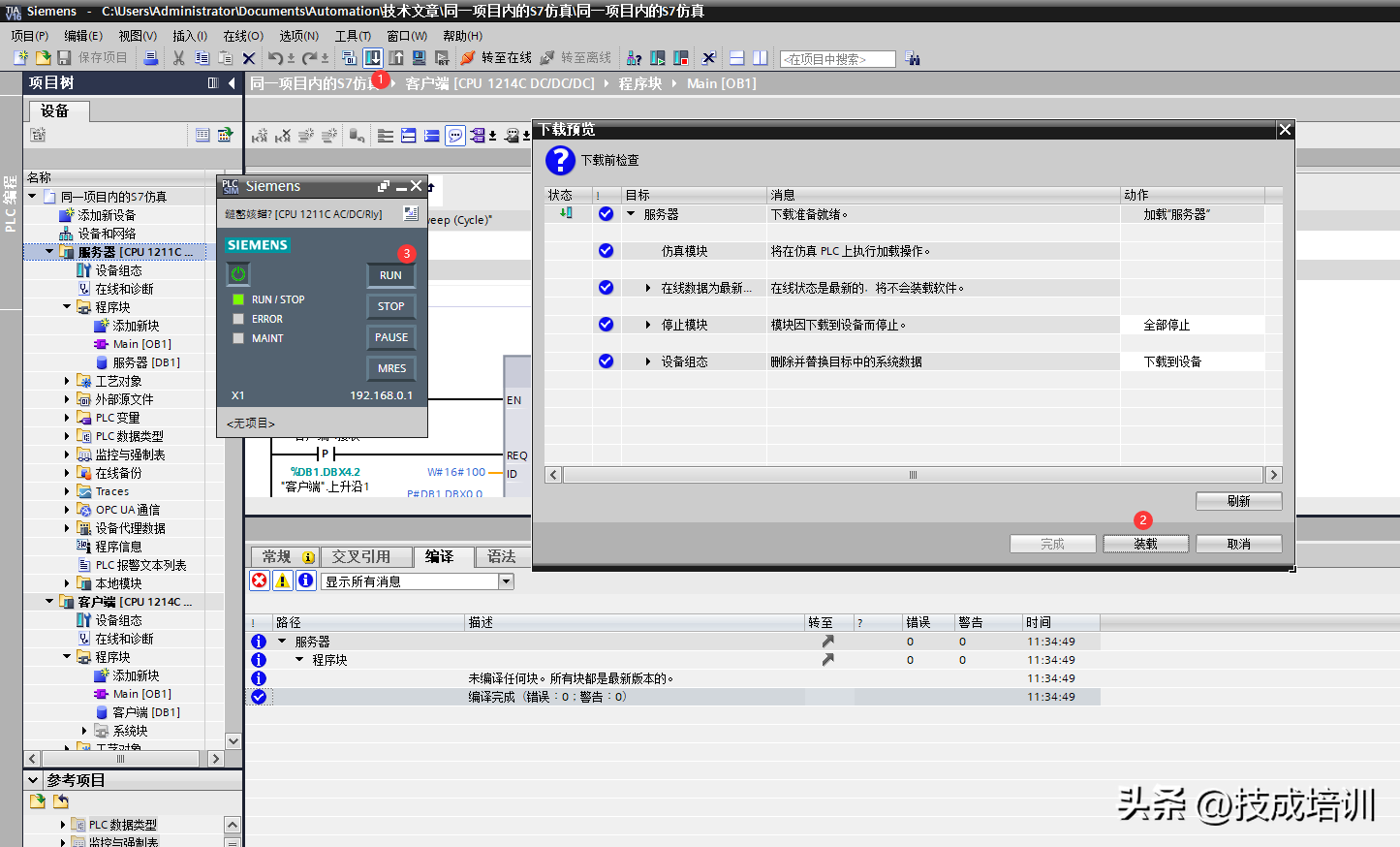
Task: Click the errors filter icon in compile panel
Action: [x=260, y=580]
